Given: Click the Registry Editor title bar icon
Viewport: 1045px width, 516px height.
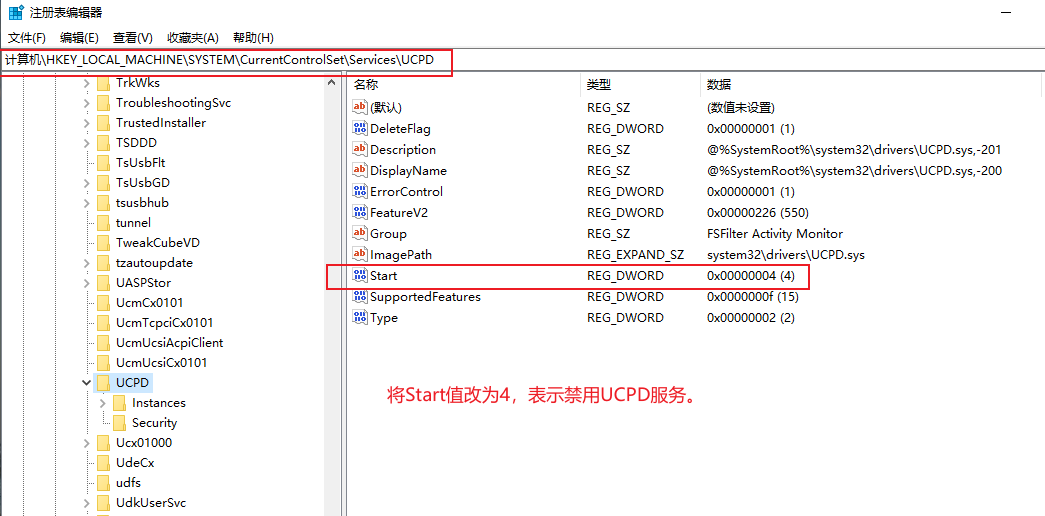Looking at the screenshot, I should point(17,13).
